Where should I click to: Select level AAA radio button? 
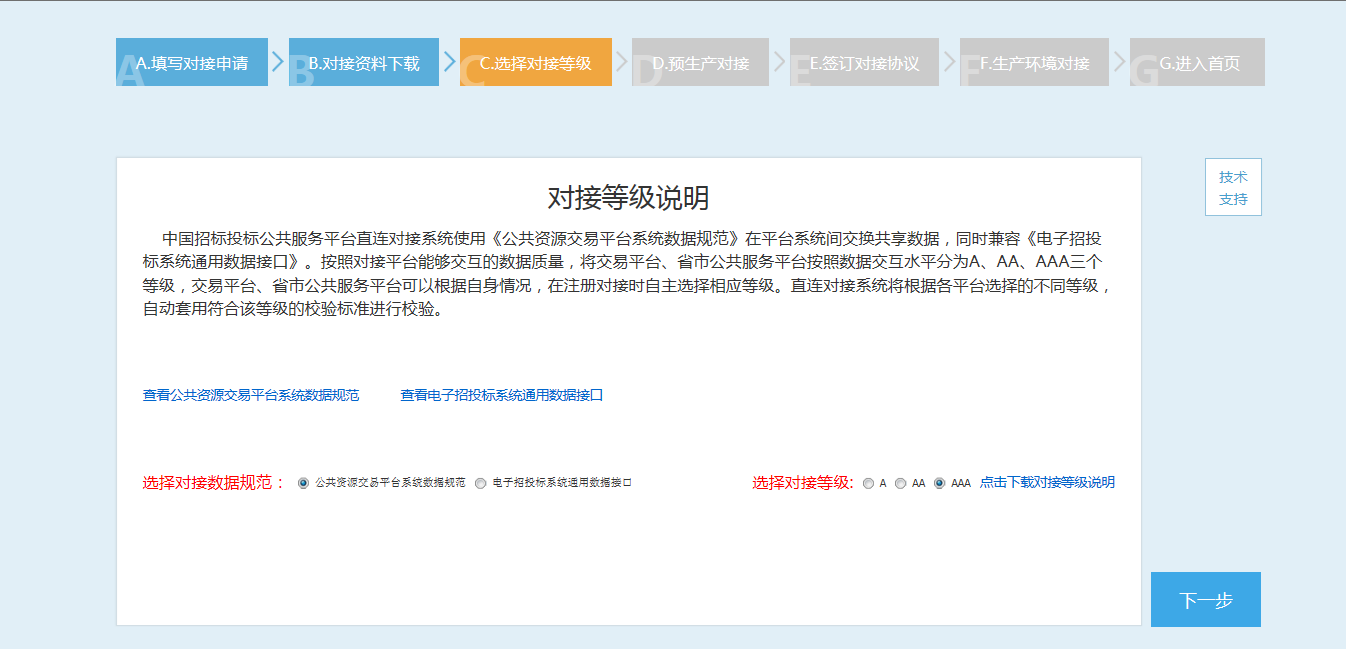pyautogui.click(x=939, y=483)
